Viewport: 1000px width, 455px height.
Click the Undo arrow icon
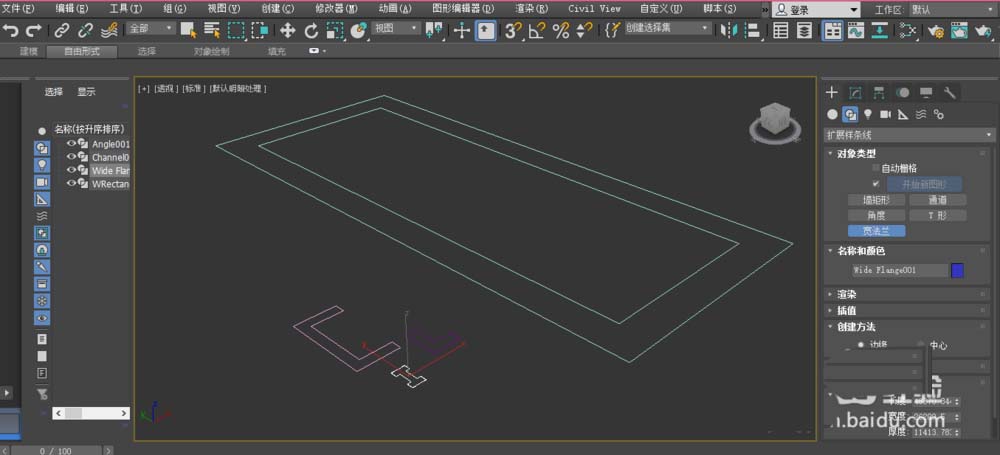11,30
